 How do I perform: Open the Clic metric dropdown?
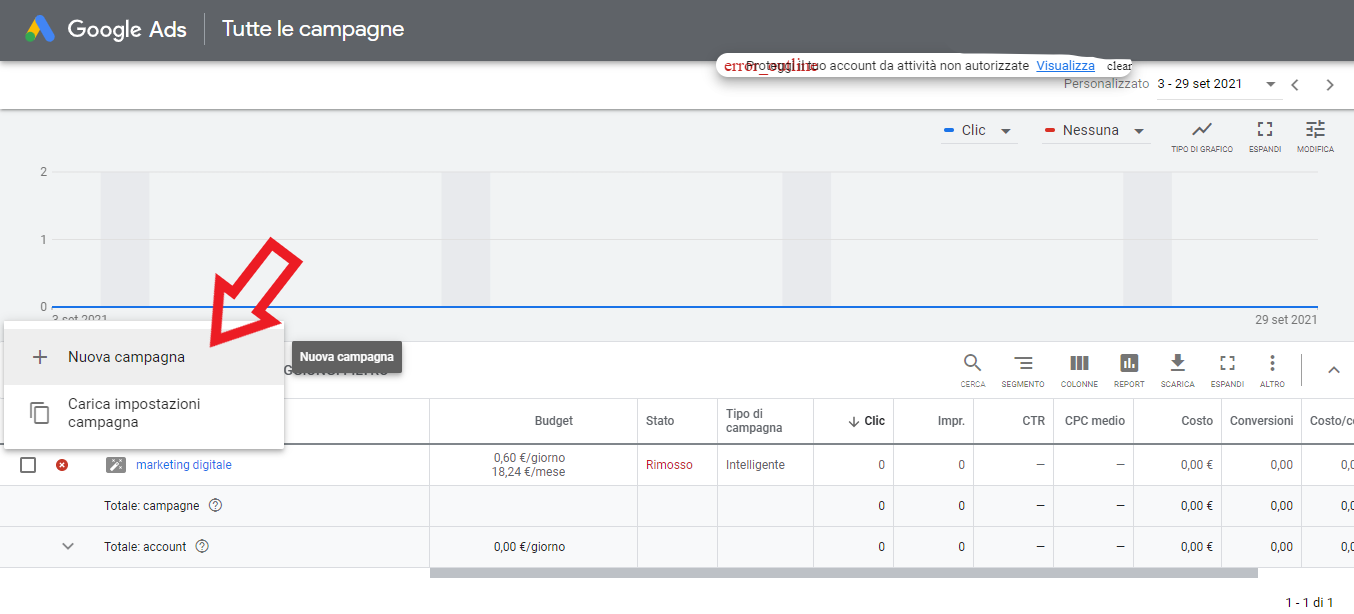coord(979,131)
